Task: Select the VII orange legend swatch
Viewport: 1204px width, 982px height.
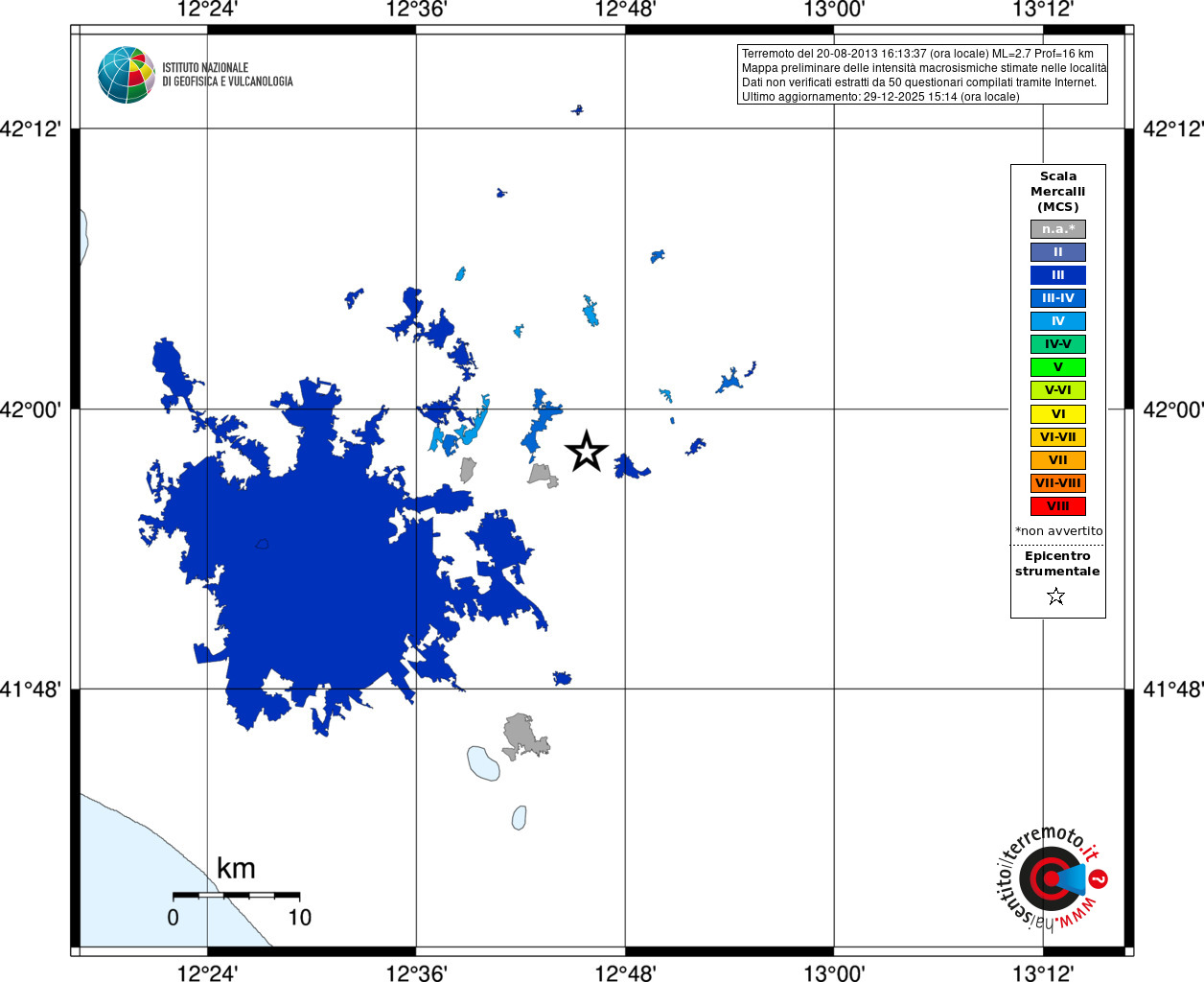Action: pos(1058,460)
